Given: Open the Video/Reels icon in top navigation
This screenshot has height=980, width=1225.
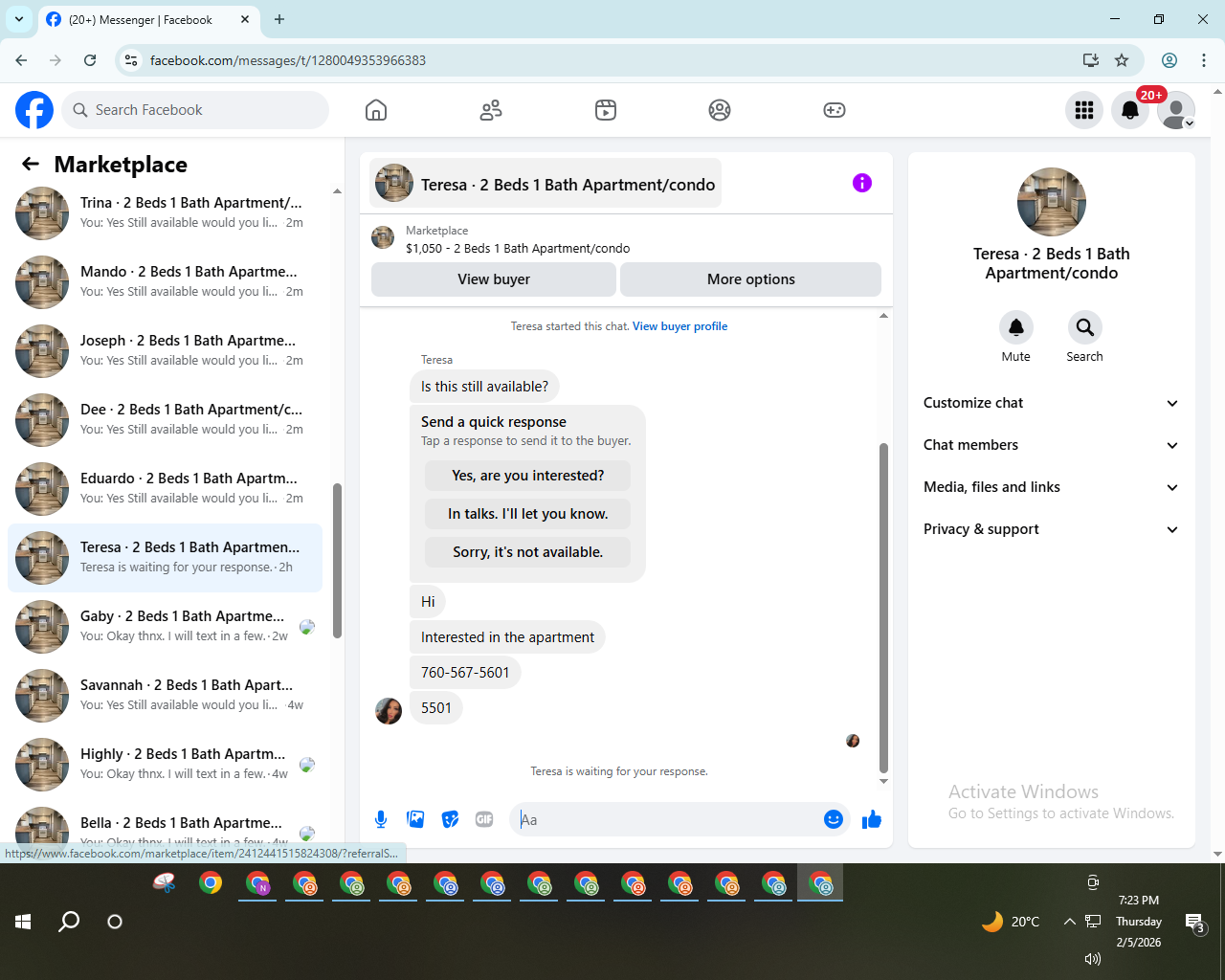Looking at the screenshot, I should (606, 110).
